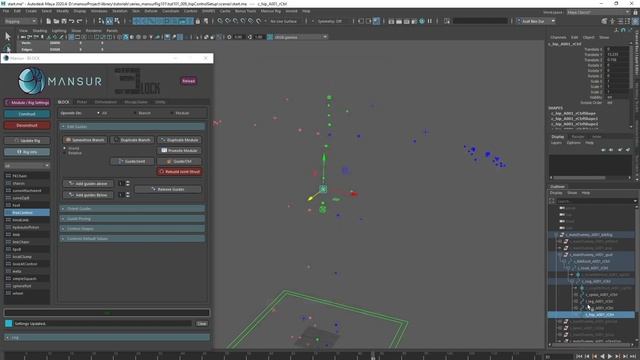Image resolution: width=640 pixels, height=360 pixels.
Task: Click the new scene icon
Action: tap(49, 21)
